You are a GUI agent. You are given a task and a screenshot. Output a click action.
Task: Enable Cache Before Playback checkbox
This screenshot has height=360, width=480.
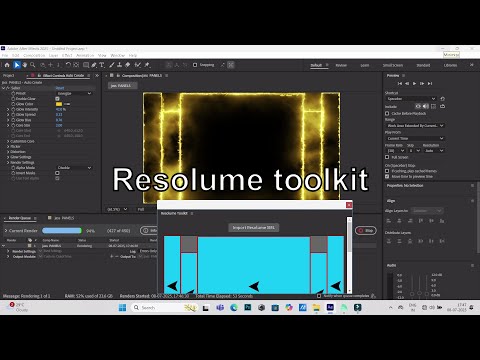[x=387, y=113]
